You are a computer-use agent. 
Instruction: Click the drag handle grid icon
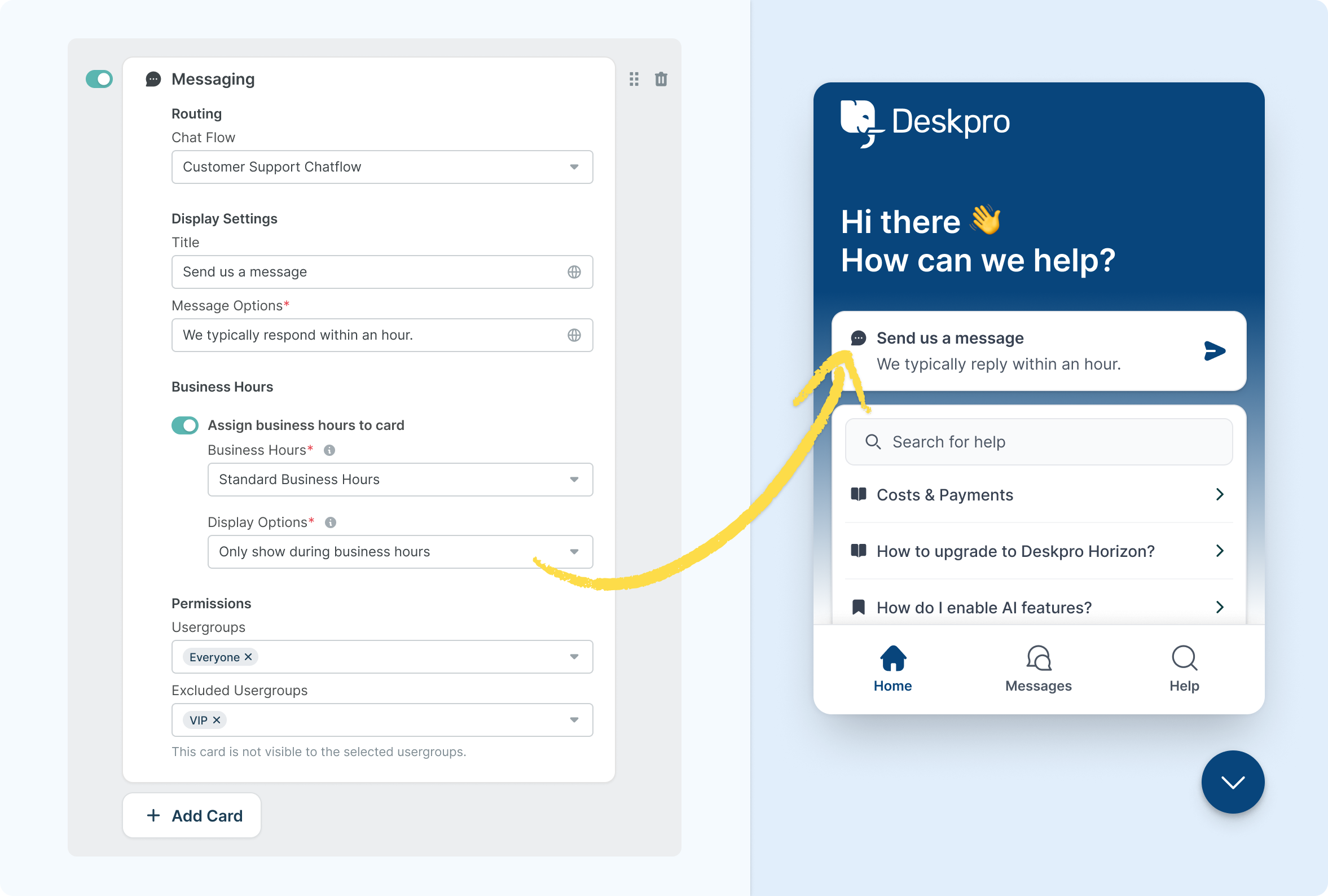tap(634, 79)
